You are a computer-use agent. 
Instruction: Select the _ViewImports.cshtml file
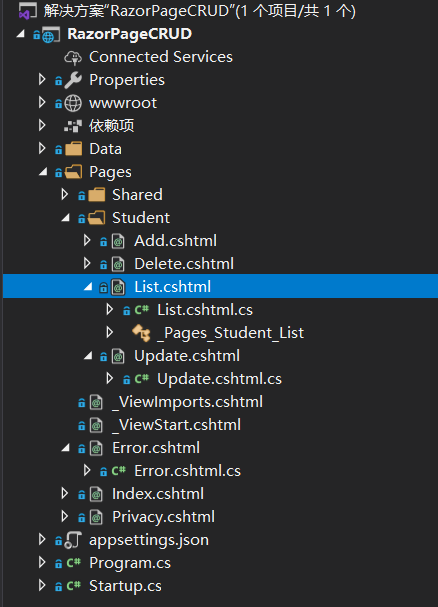(187, 402)
